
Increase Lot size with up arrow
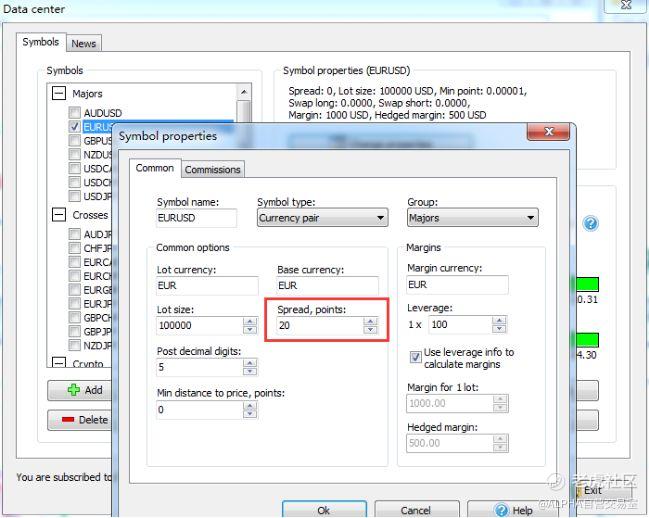[250, 321]
